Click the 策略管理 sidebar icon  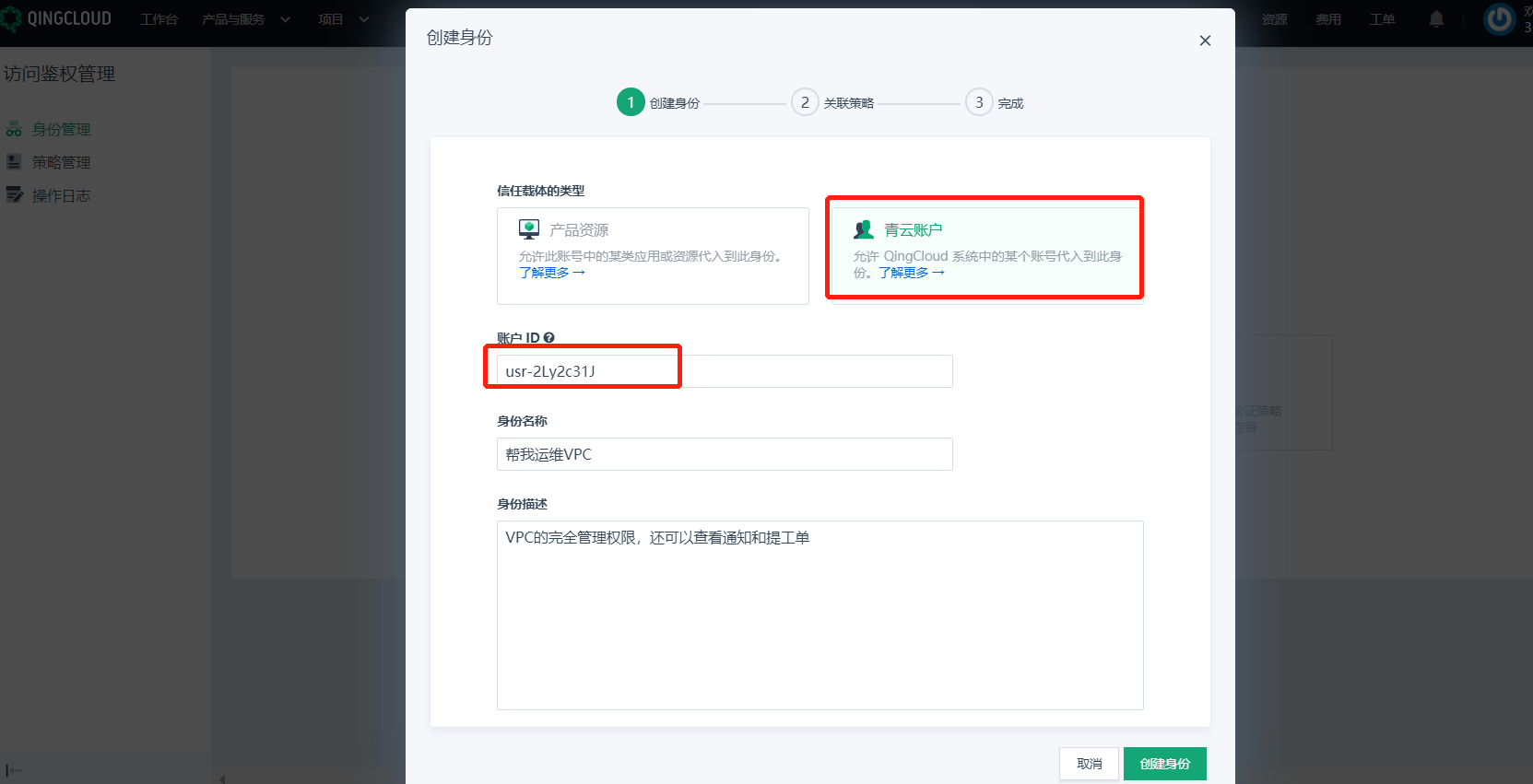14,162
